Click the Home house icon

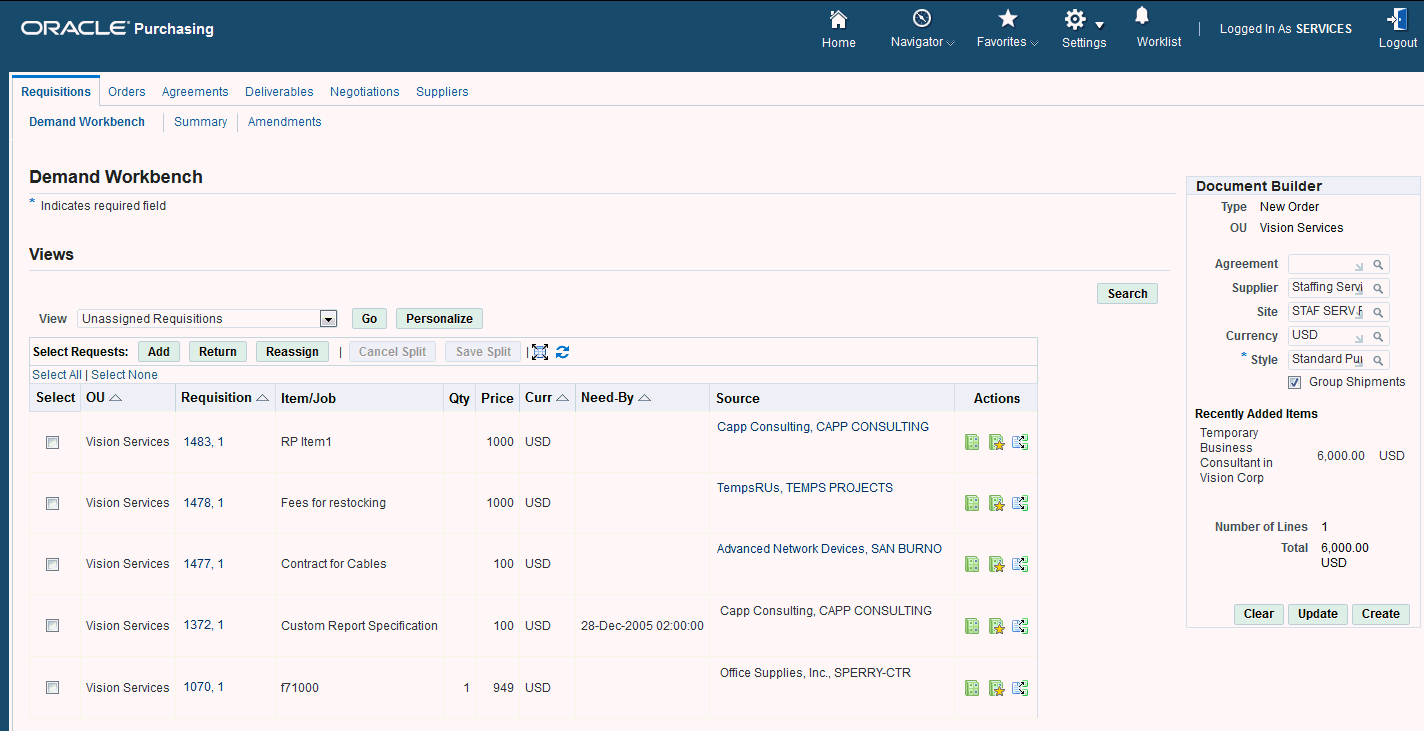pos(838,19)
